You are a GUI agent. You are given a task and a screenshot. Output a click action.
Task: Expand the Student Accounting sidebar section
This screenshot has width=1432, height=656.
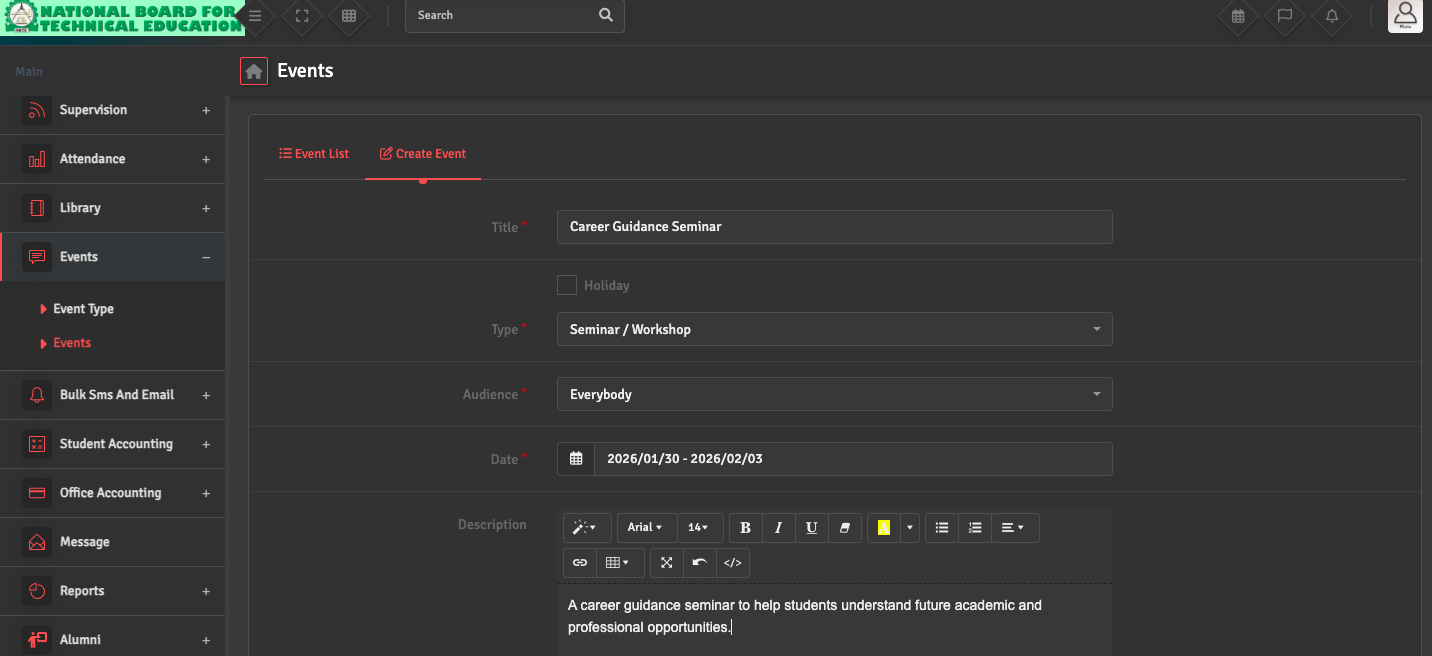pyautogui.click(x=116, y=444)
